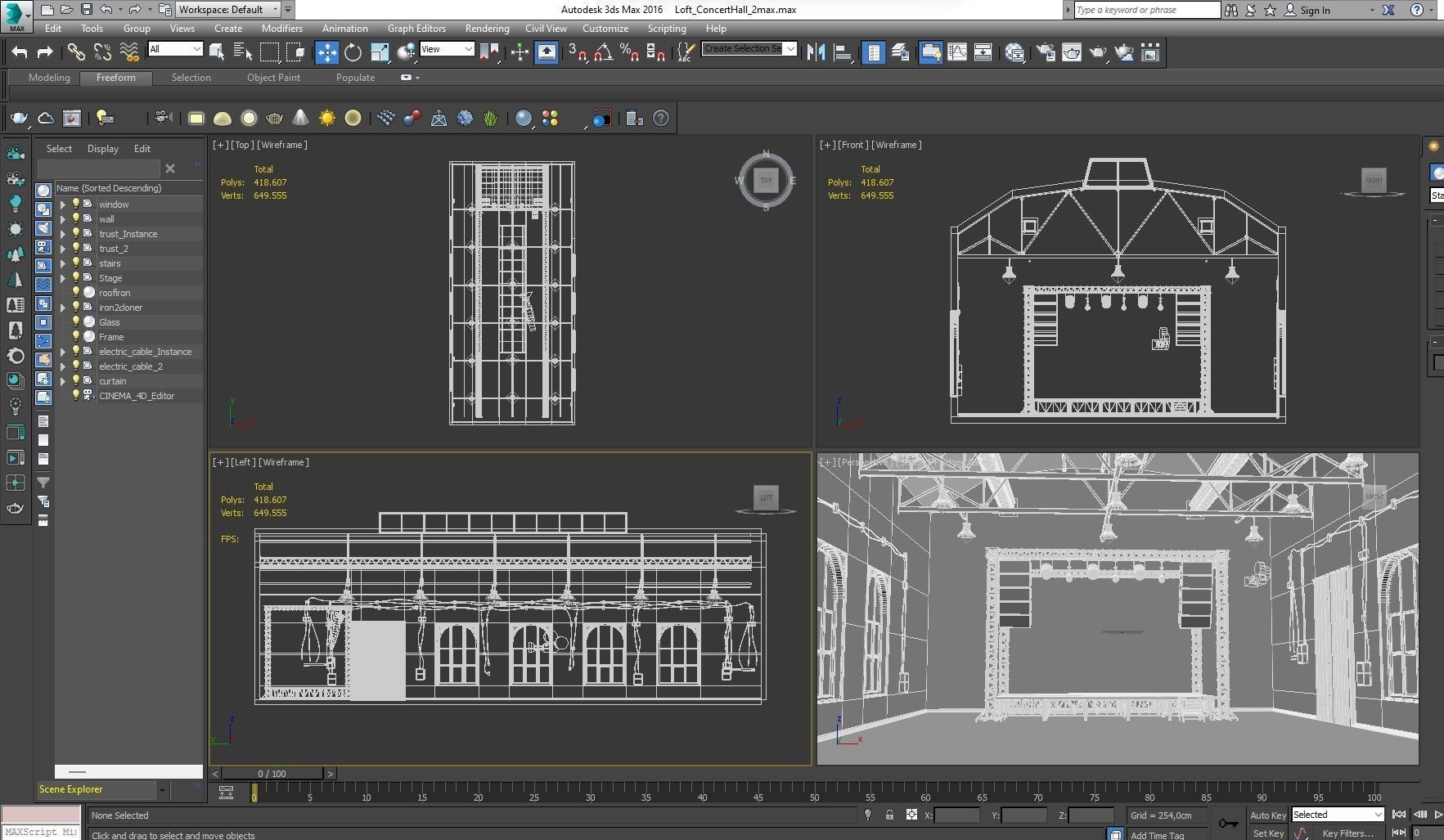This screenshot has height=840, width=1444.
Task: Toggle visibility bulb of stairs object
Action: point(76,263)
